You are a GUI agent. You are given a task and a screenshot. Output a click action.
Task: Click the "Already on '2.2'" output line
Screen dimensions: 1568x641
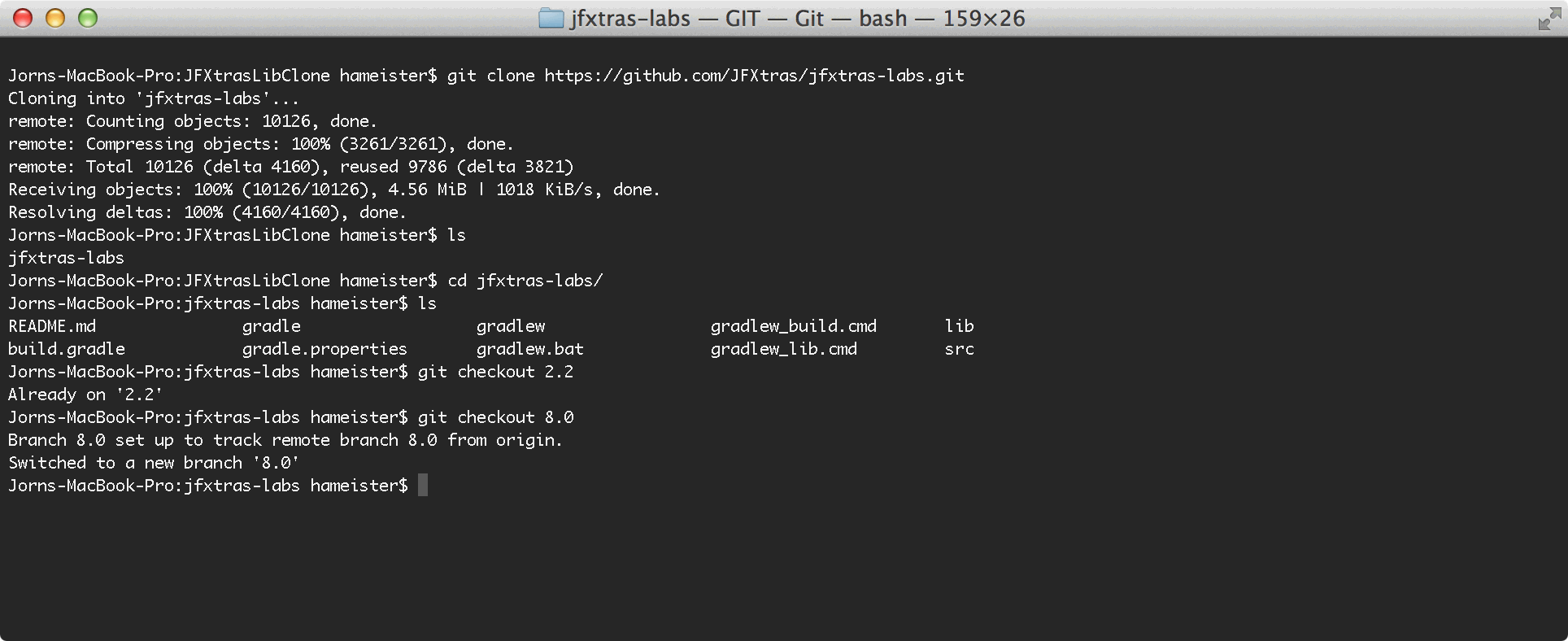tap(85, 395)
